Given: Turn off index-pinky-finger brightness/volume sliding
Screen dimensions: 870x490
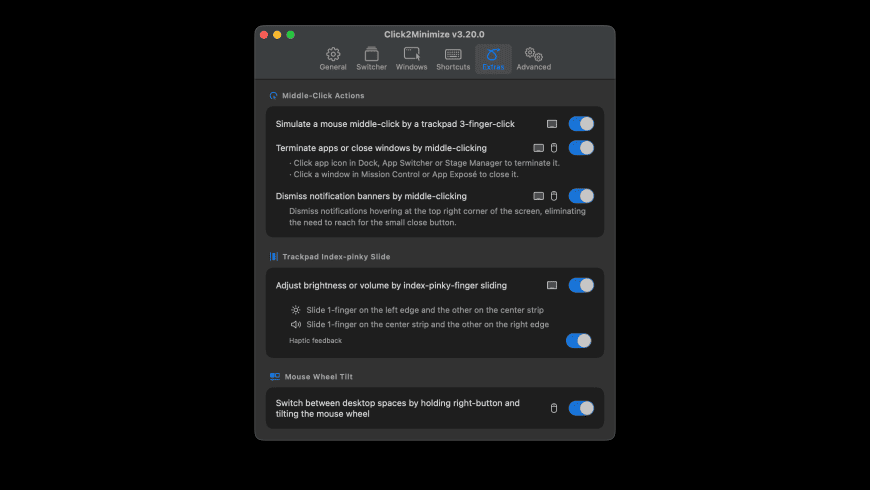Looking at the screenshot, I should (x=581, y=285).
